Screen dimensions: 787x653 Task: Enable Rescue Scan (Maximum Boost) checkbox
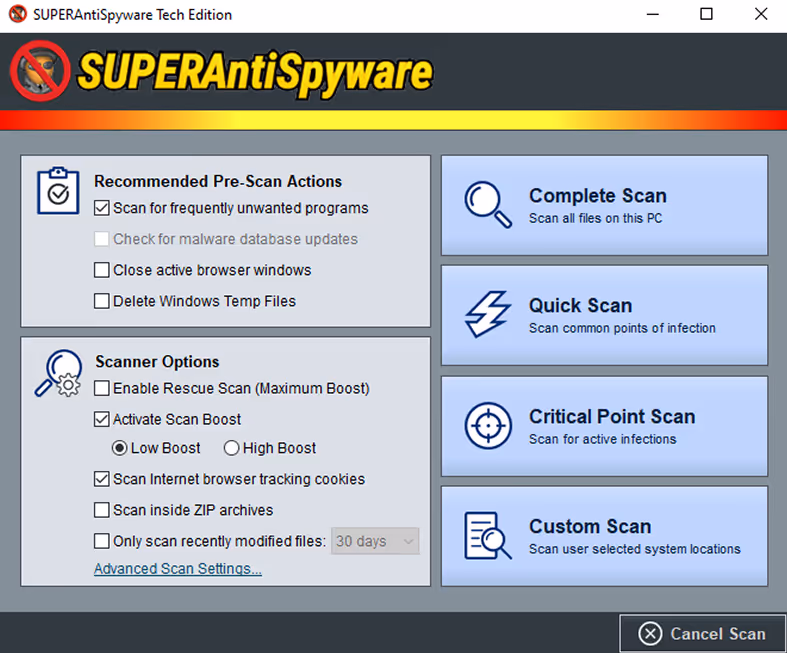coord(101,388)
